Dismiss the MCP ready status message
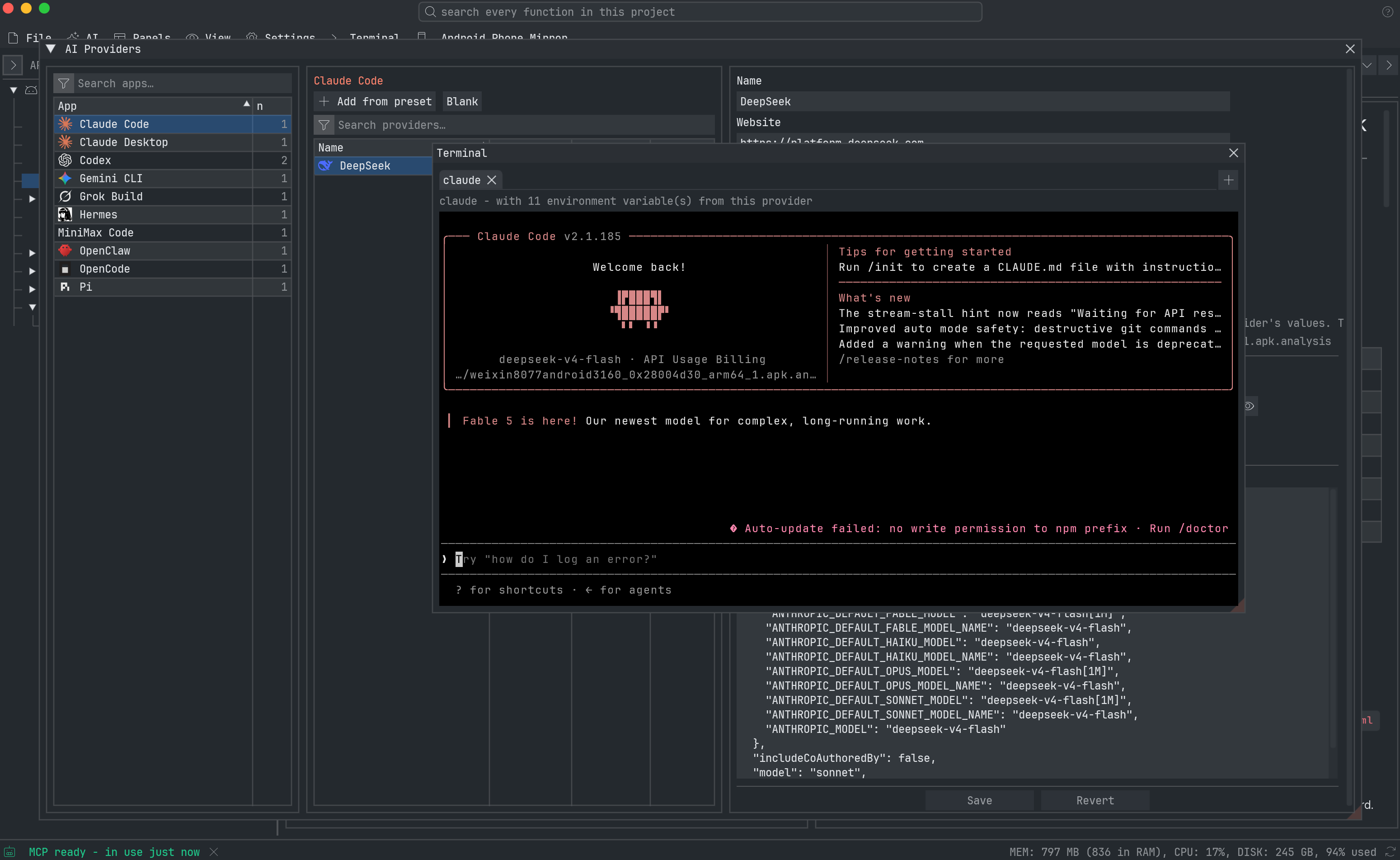This screenshot has width=1400, height=860. [x=214, y=851]
